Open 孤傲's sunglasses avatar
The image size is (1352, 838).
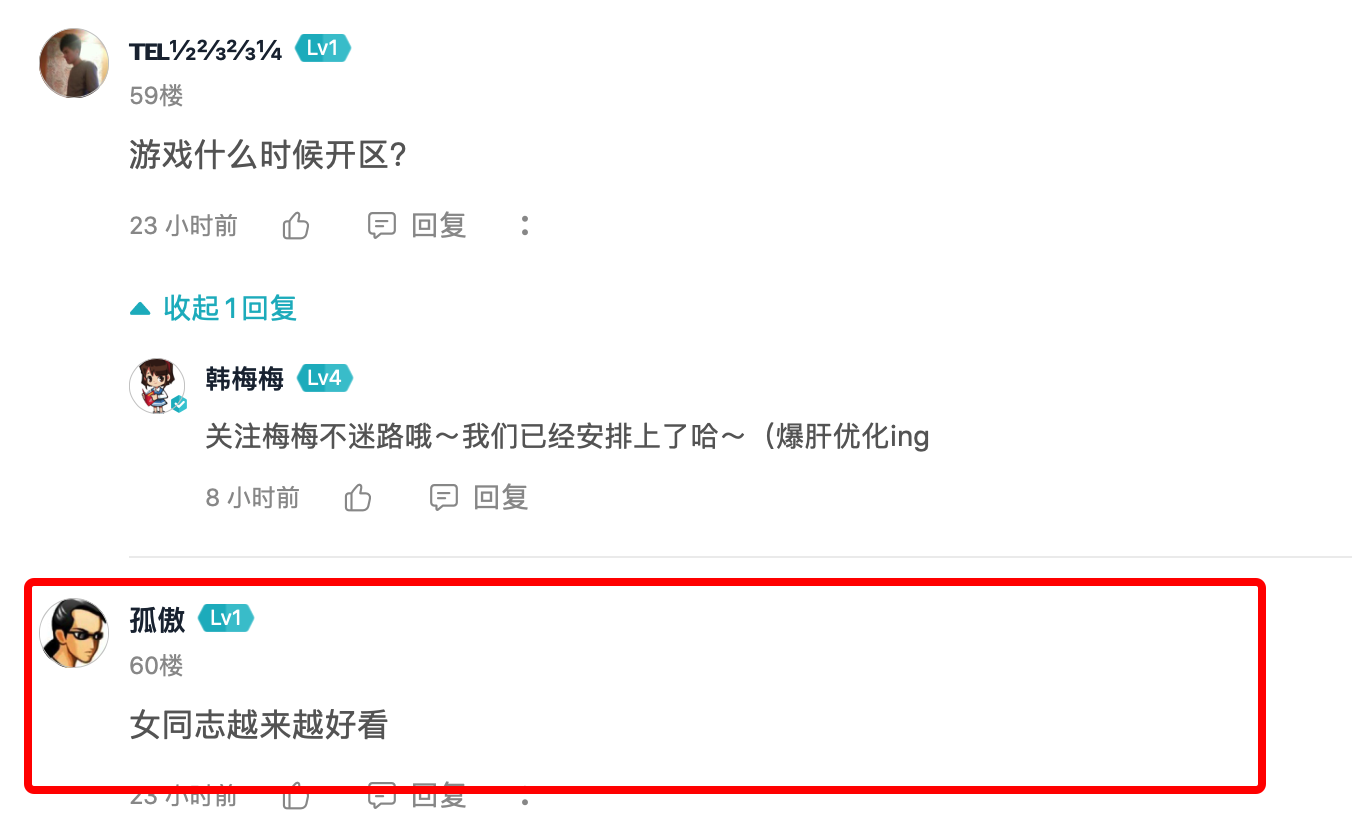74,633
